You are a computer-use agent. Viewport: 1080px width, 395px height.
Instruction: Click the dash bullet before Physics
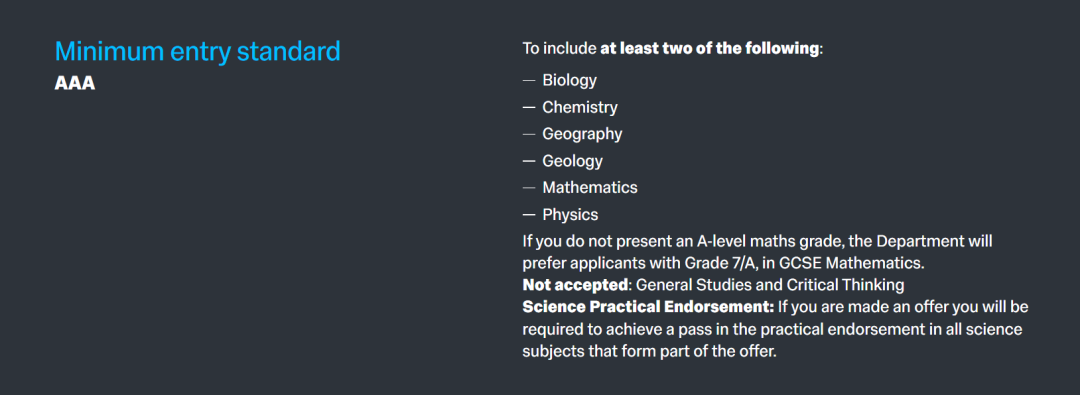pyautogui.click(x=529, y=215)
